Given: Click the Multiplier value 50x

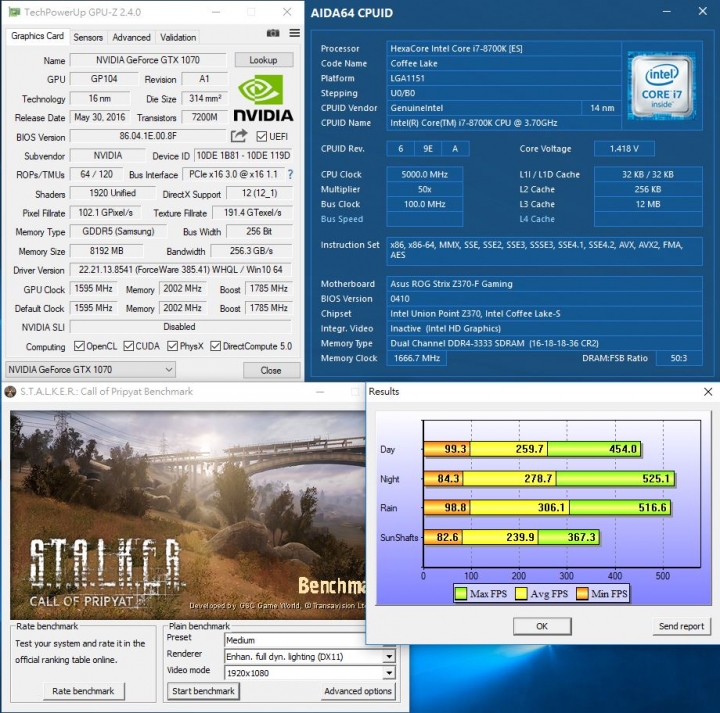Looking at the screenshot, I should (x=424, y=189).
